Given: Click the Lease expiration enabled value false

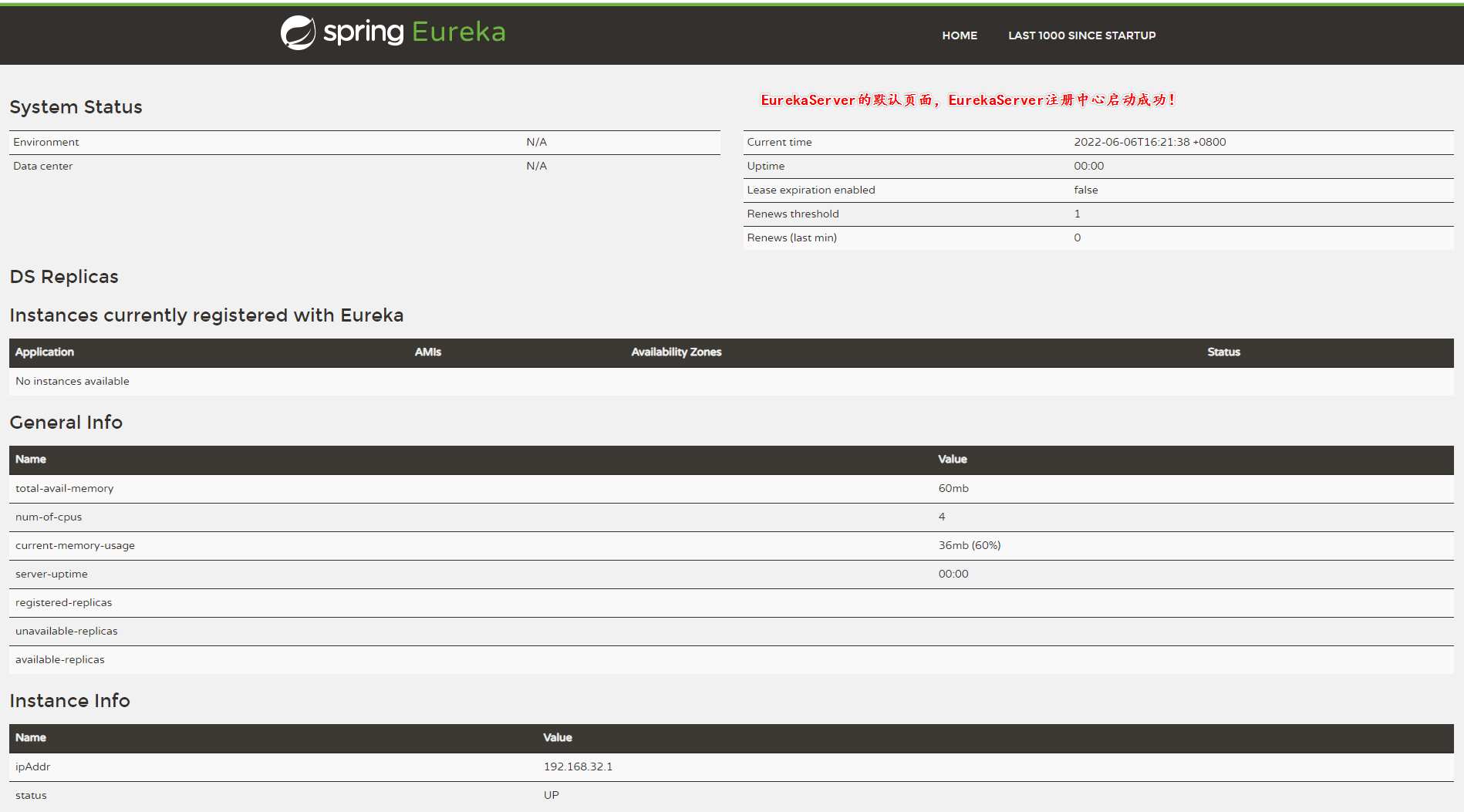Looking at the screenshot, I should tap(1085, 190).
